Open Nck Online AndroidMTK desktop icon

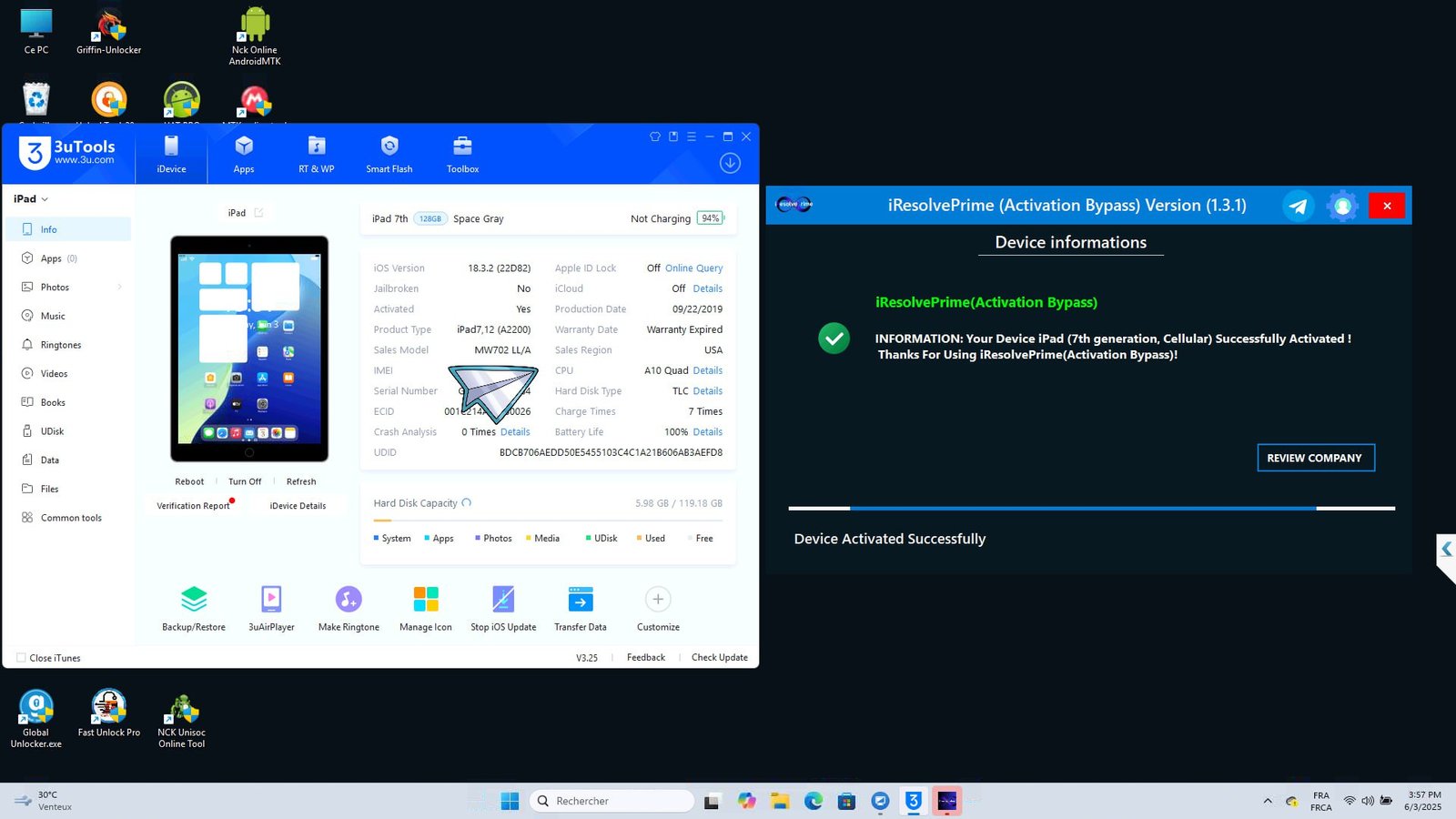[255, 36]
